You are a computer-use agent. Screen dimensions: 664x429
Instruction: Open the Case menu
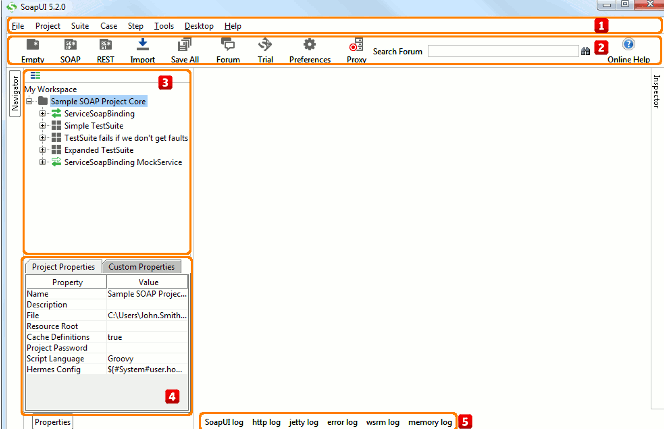pos(109,26)
